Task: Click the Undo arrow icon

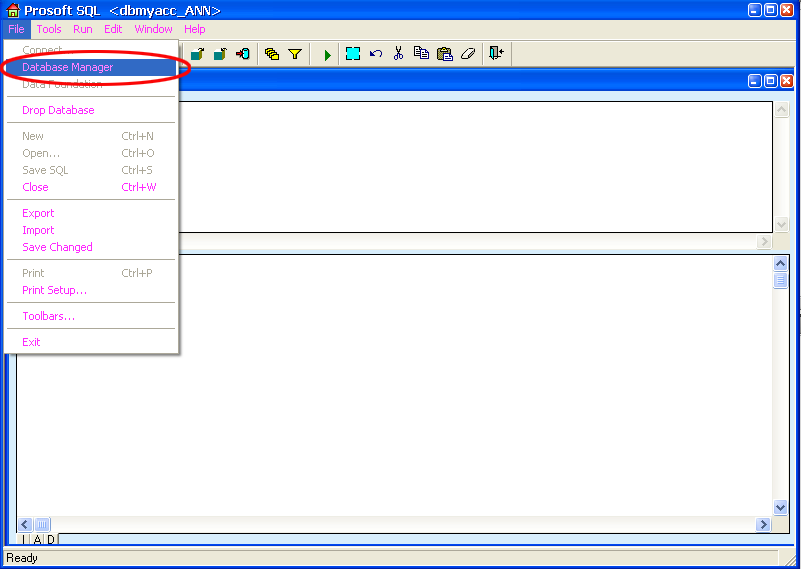Action: 376,54
